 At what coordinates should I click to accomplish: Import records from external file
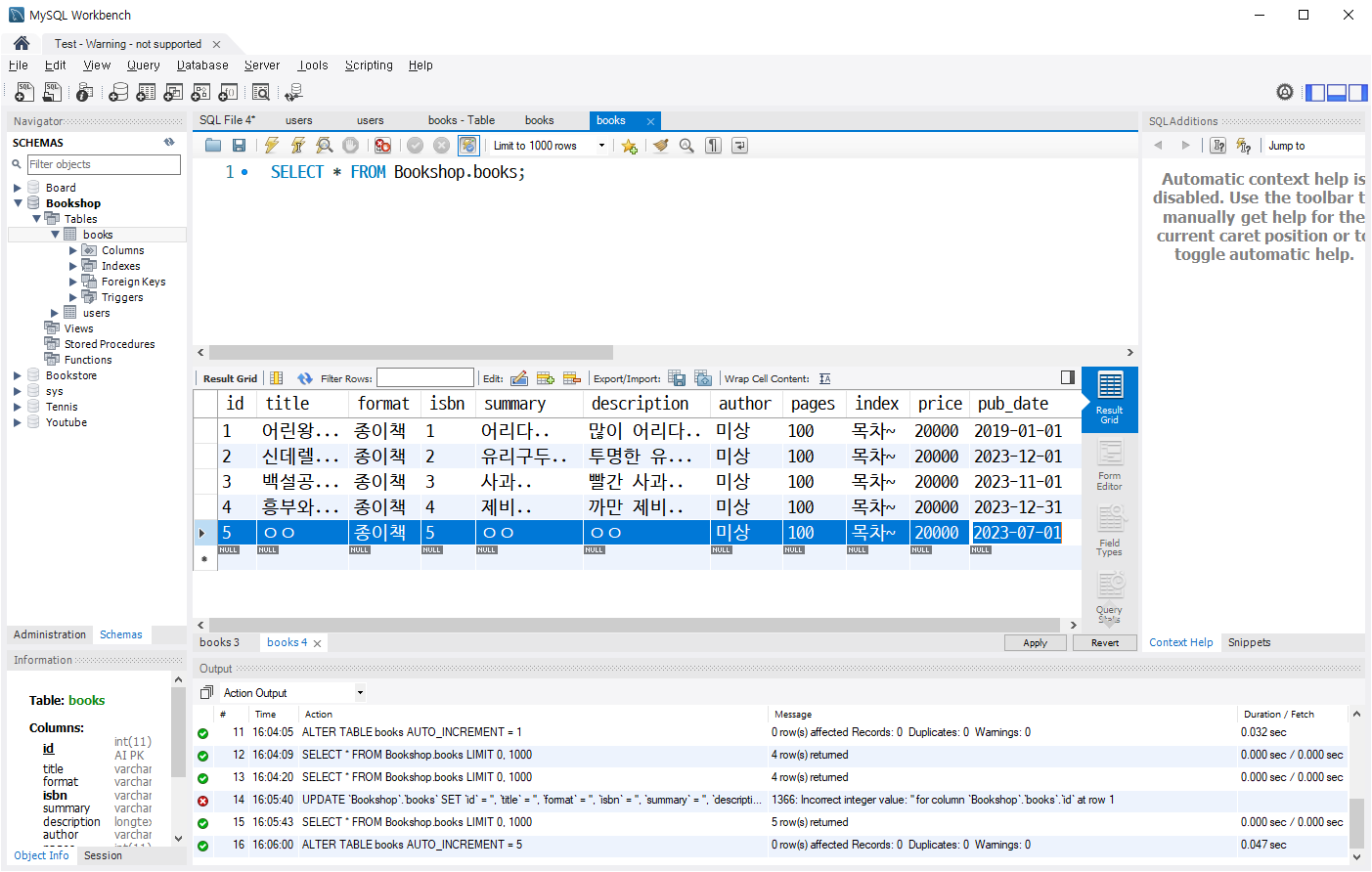pos(703,378)
